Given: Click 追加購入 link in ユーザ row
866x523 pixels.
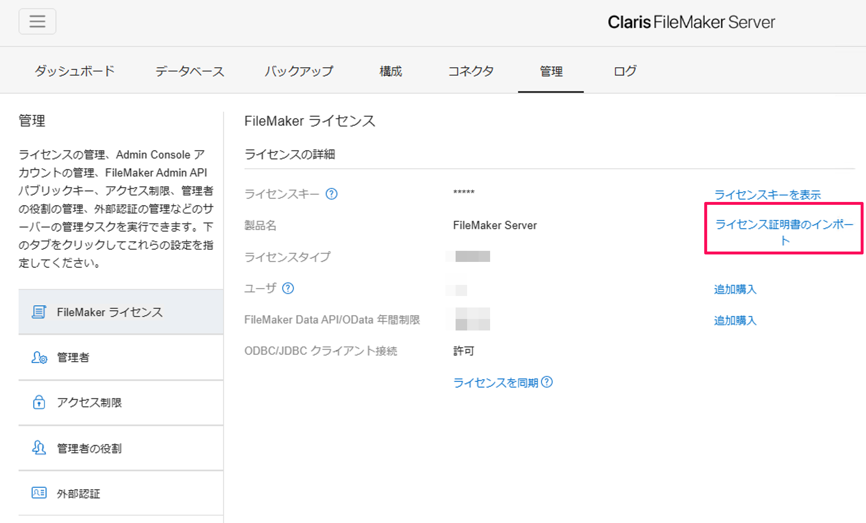Looking at the screenshot, I should pyautogui.click(x=735, y=289).
